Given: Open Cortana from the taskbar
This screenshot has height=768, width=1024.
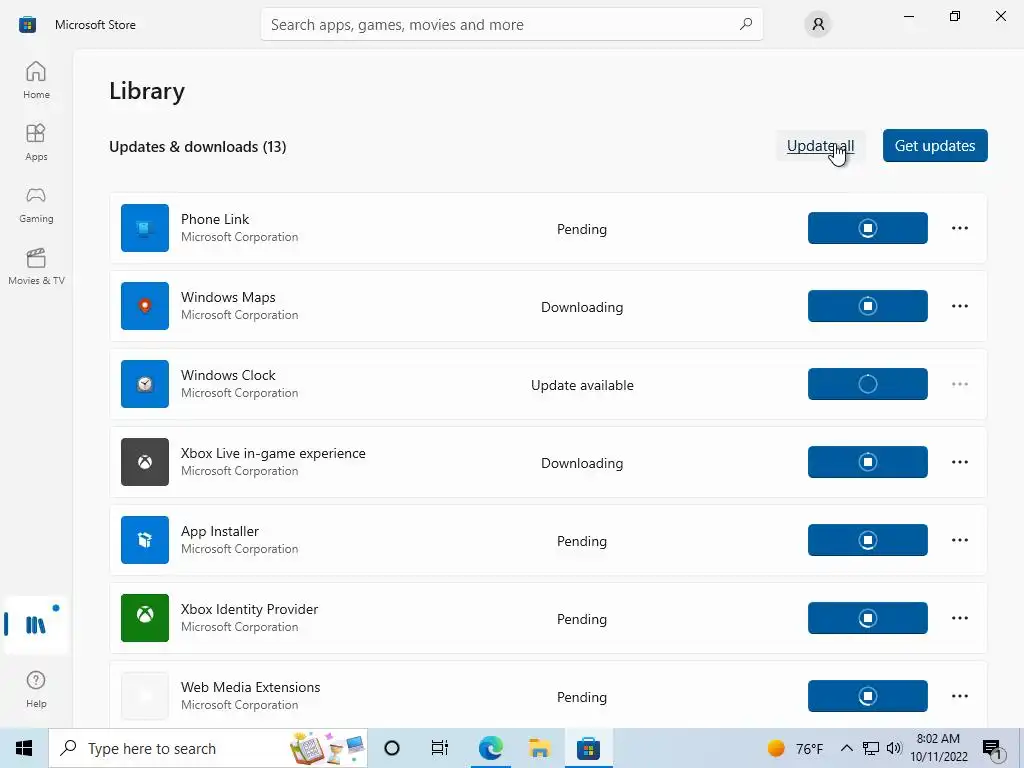Looking at the screenshot, I should click(x=392, y=748).
